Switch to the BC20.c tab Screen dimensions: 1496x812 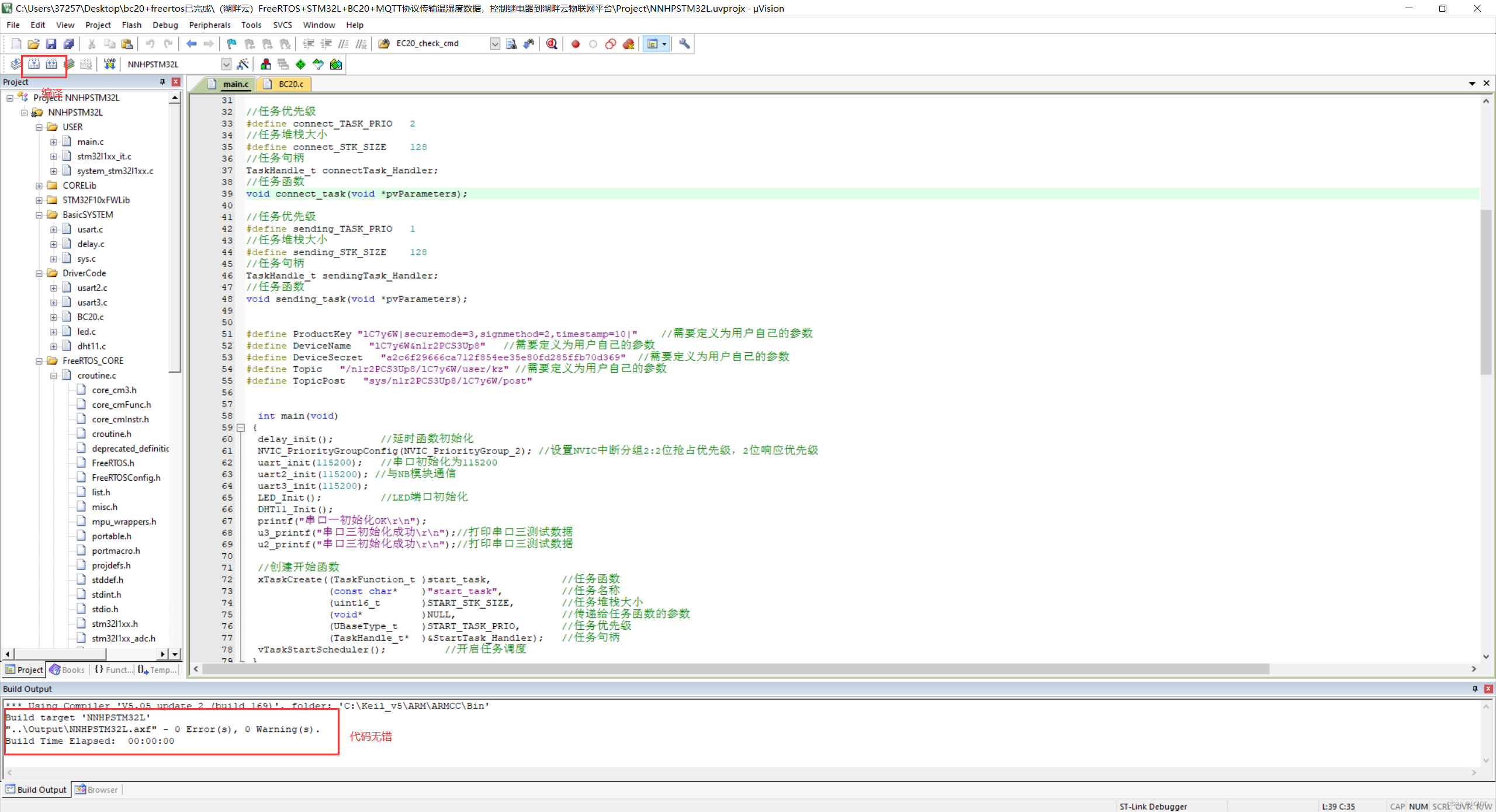click(290, 84)
